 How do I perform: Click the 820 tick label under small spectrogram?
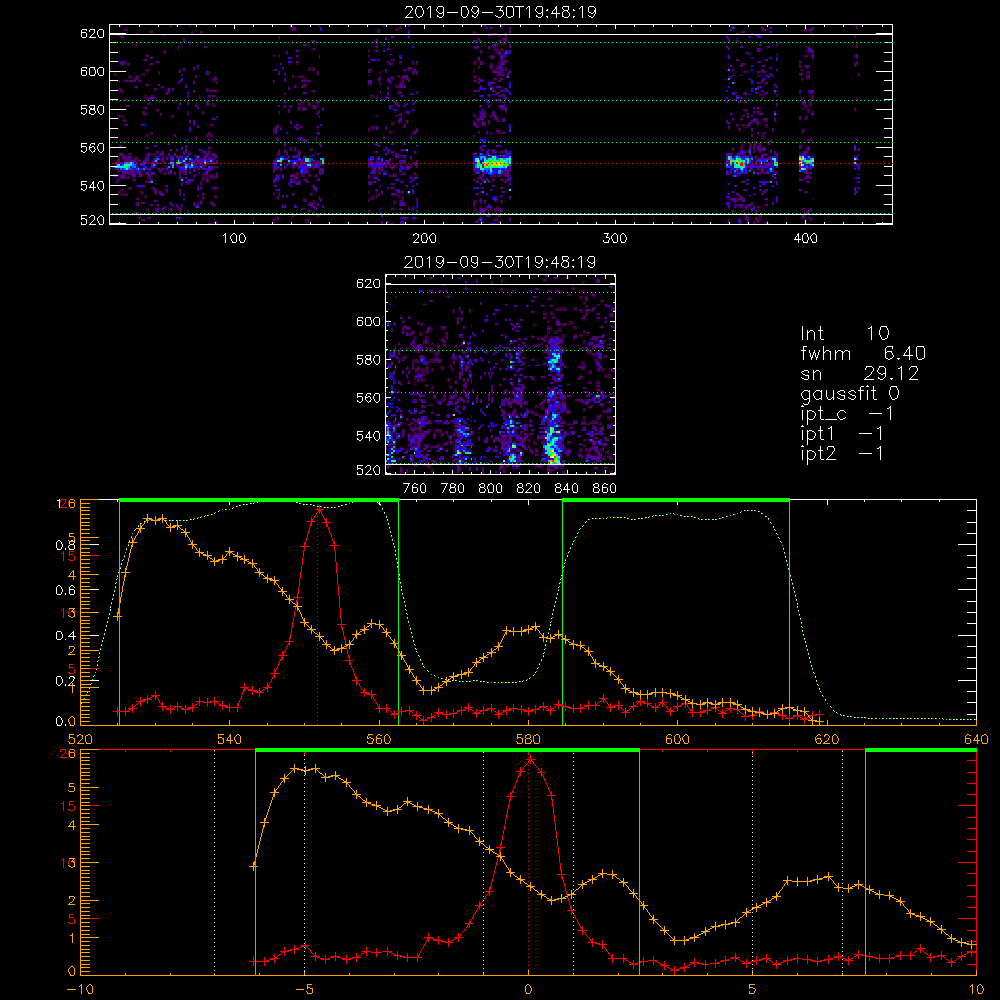(x=529, y=489)
